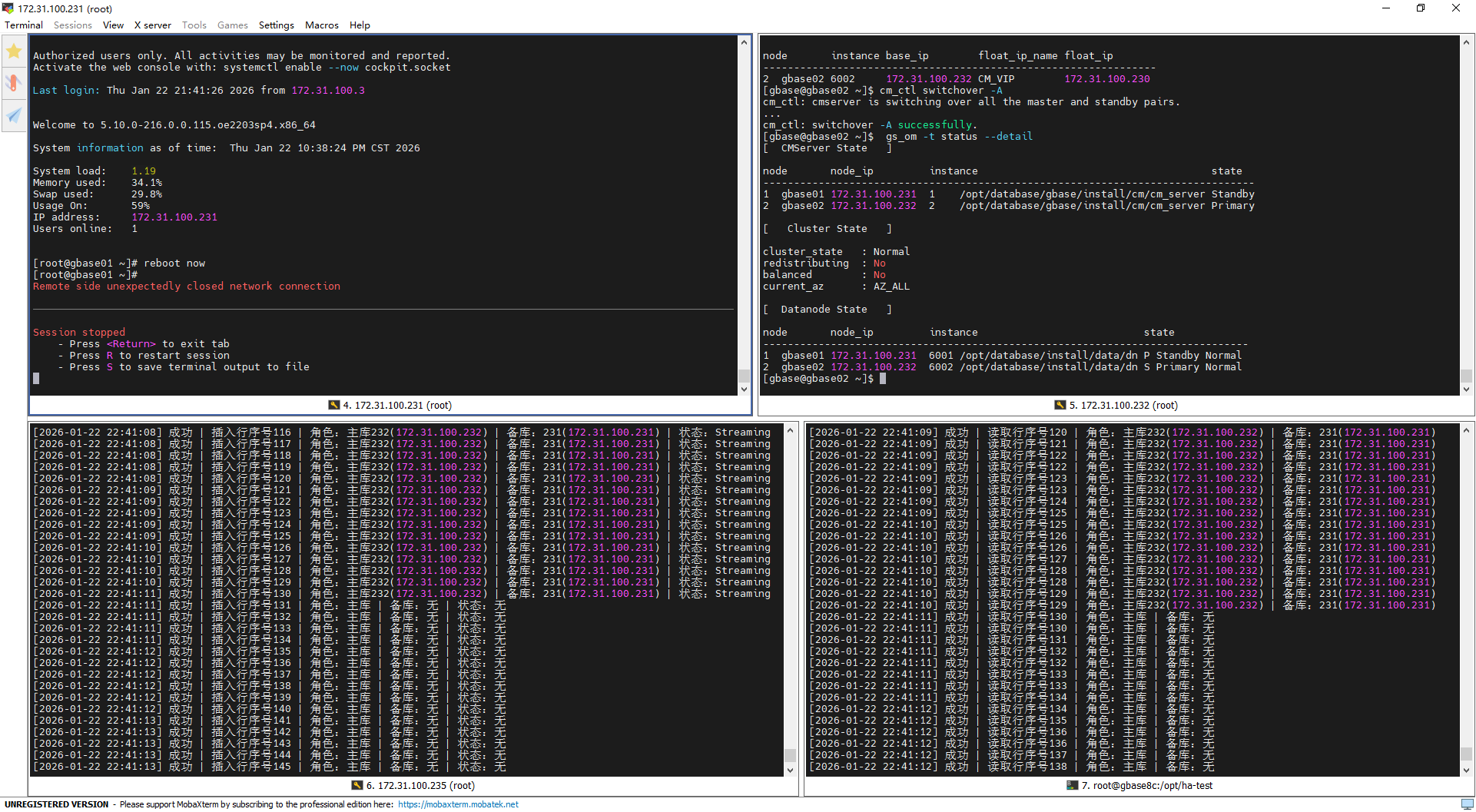Open the Help menu
Screen dimensions: 1476x812
coord(360,25)
